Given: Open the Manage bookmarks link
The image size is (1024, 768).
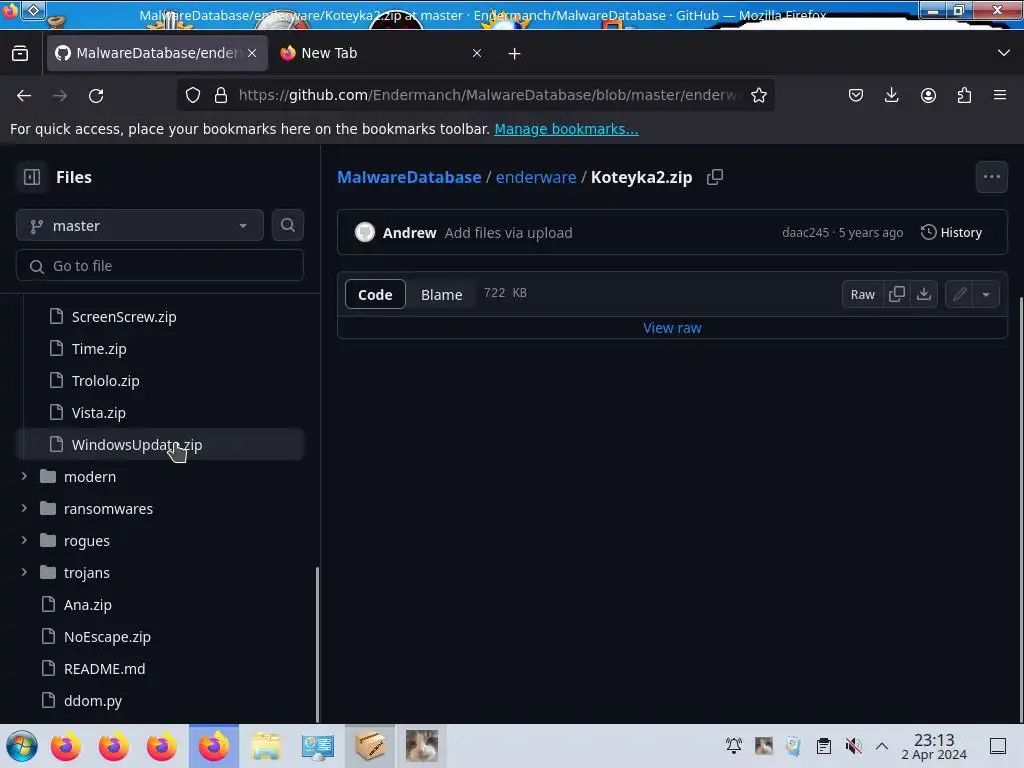Looking at the screenshot, I should click(566, 129).
